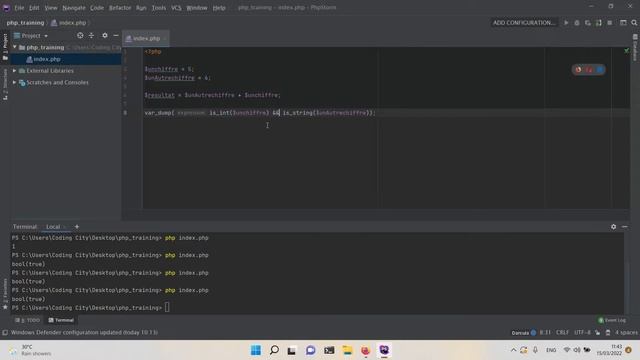Open the Window menu

[197, 8]
